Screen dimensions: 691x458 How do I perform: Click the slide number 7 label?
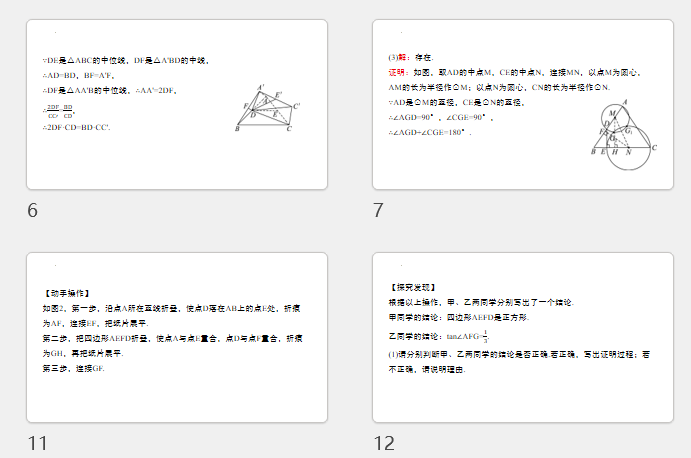coord(378,211)
